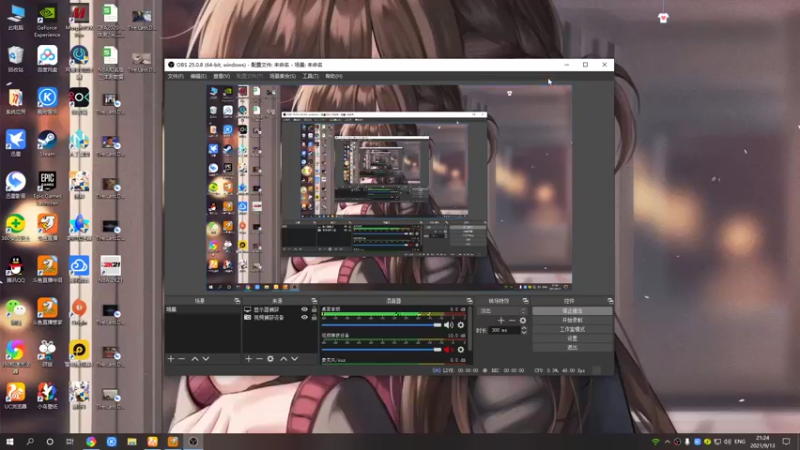This screenshot has height=450, width=800.
Task: Toggle visibility of display capture source
Action: tap(305, 310)
